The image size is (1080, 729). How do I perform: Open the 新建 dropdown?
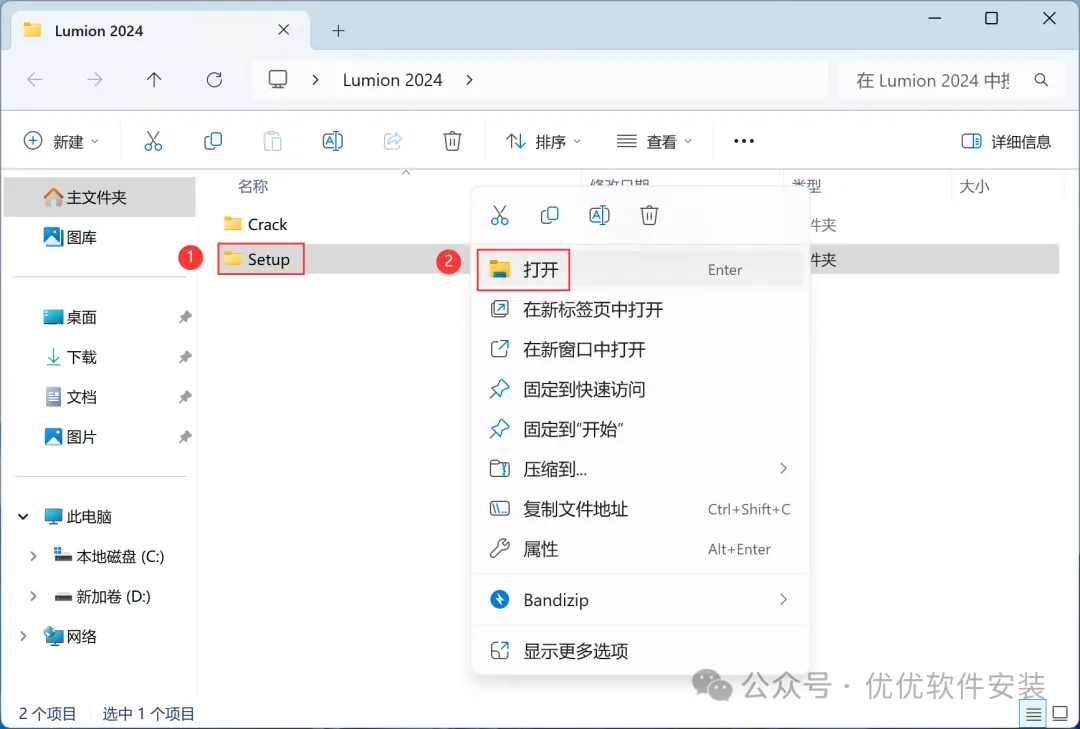pos(61,141)
